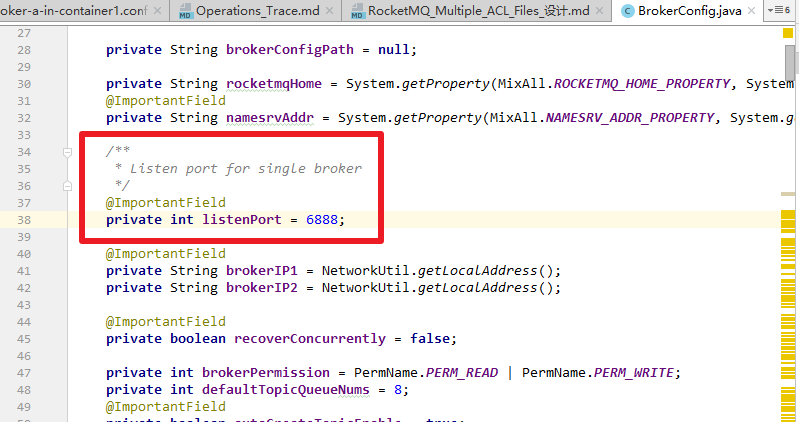Click line number 45 in the gutter

click(24, 339)
